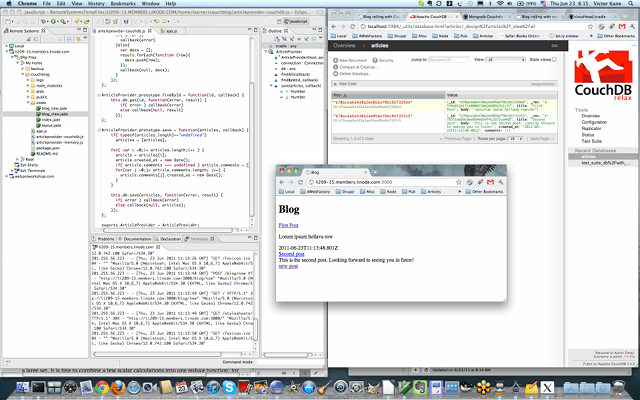
Task: Open Replicator under Futon Tools
Action: 591,128
